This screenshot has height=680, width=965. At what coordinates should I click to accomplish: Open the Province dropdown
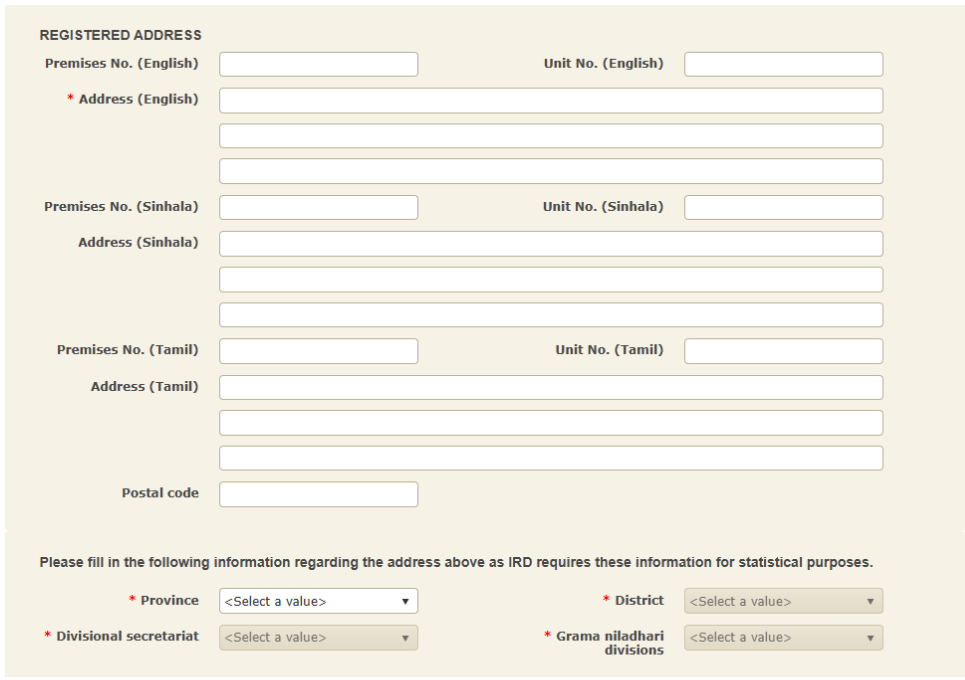pyautogui.click(x=318, y=601)
